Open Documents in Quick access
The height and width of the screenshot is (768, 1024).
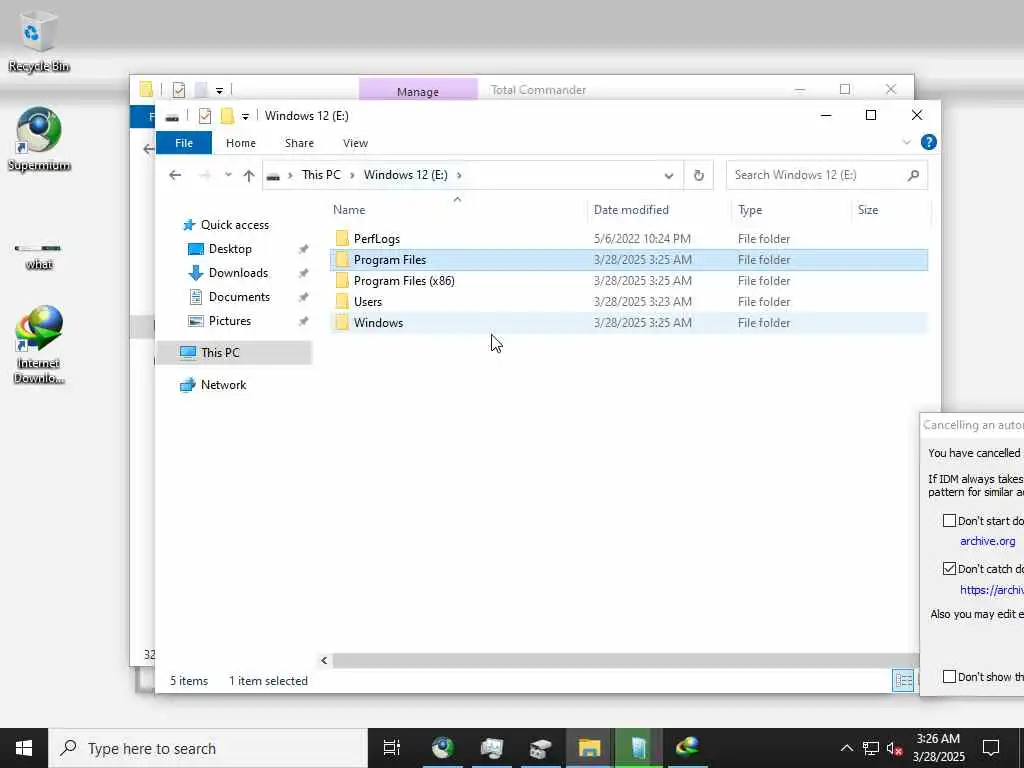pos(239,297)
